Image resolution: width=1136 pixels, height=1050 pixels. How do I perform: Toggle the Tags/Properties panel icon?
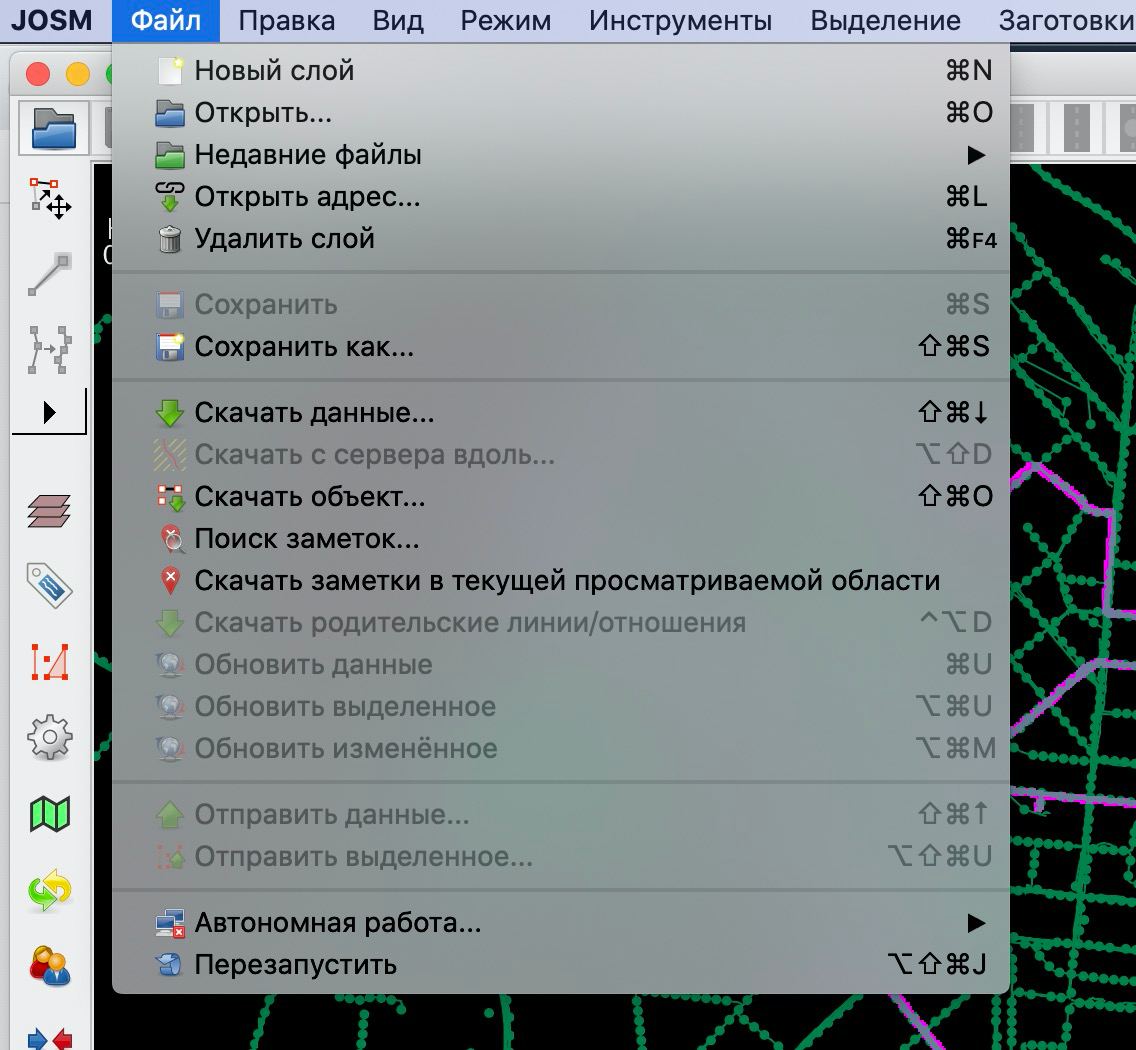(x=49, y=586)
